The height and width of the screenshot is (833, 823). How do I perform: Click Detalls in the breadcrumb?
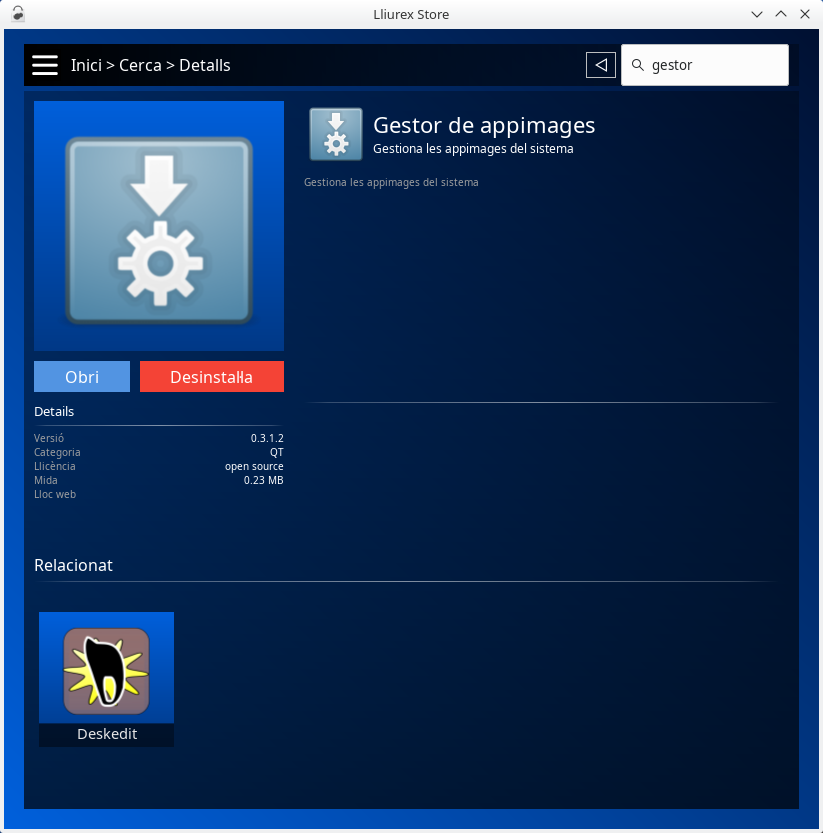[x=205, y=65]
